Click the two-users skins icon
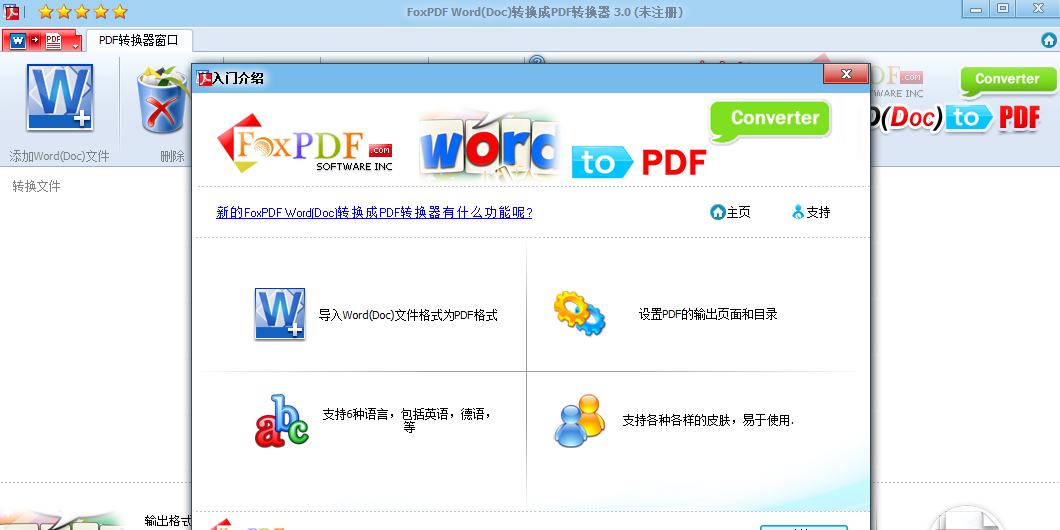The image size is (1060, 530). coord(579,420)
